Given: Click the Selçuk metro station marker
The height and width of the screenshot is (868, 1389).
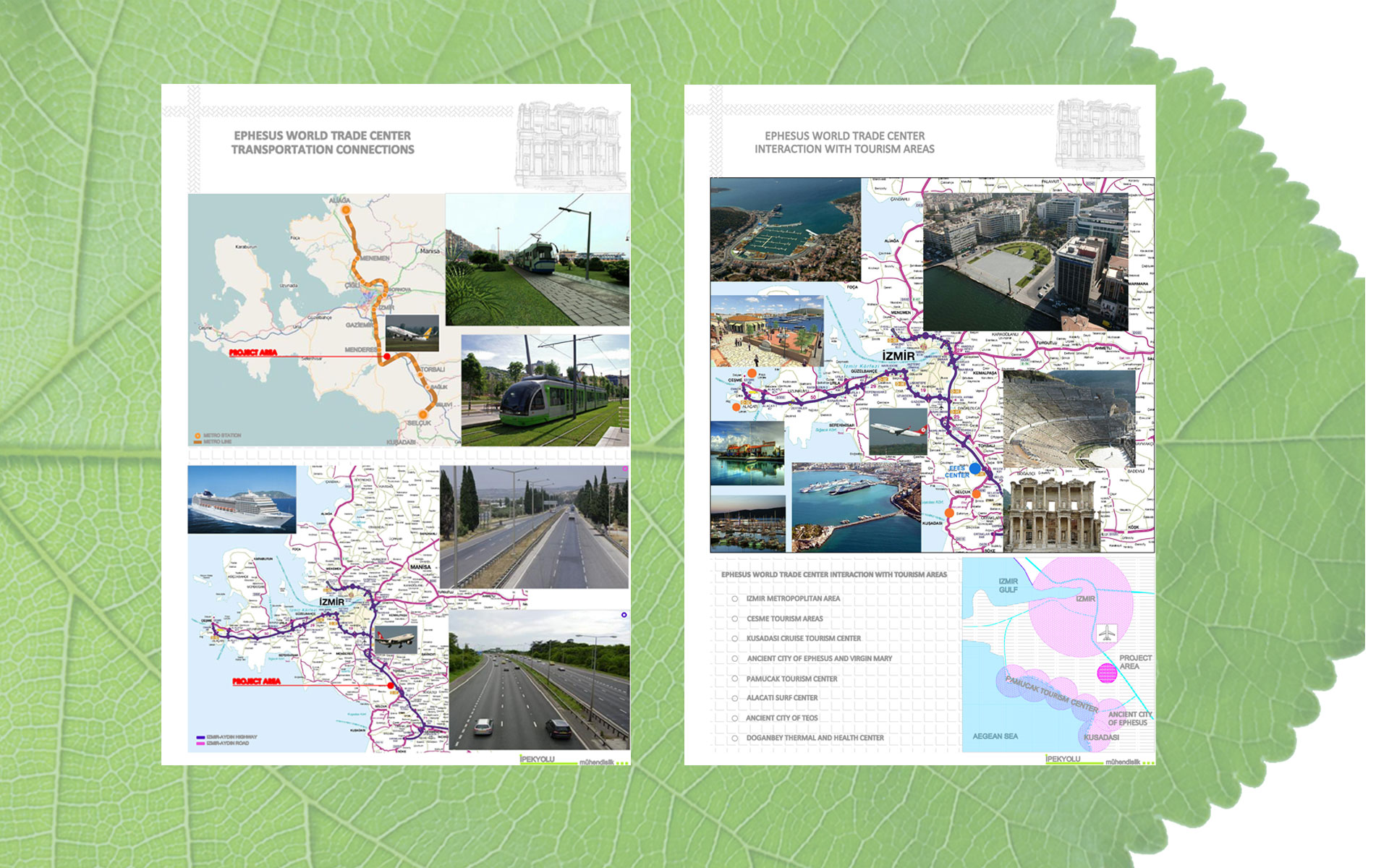Looking at the screenshot, I should tap(422, 414).
